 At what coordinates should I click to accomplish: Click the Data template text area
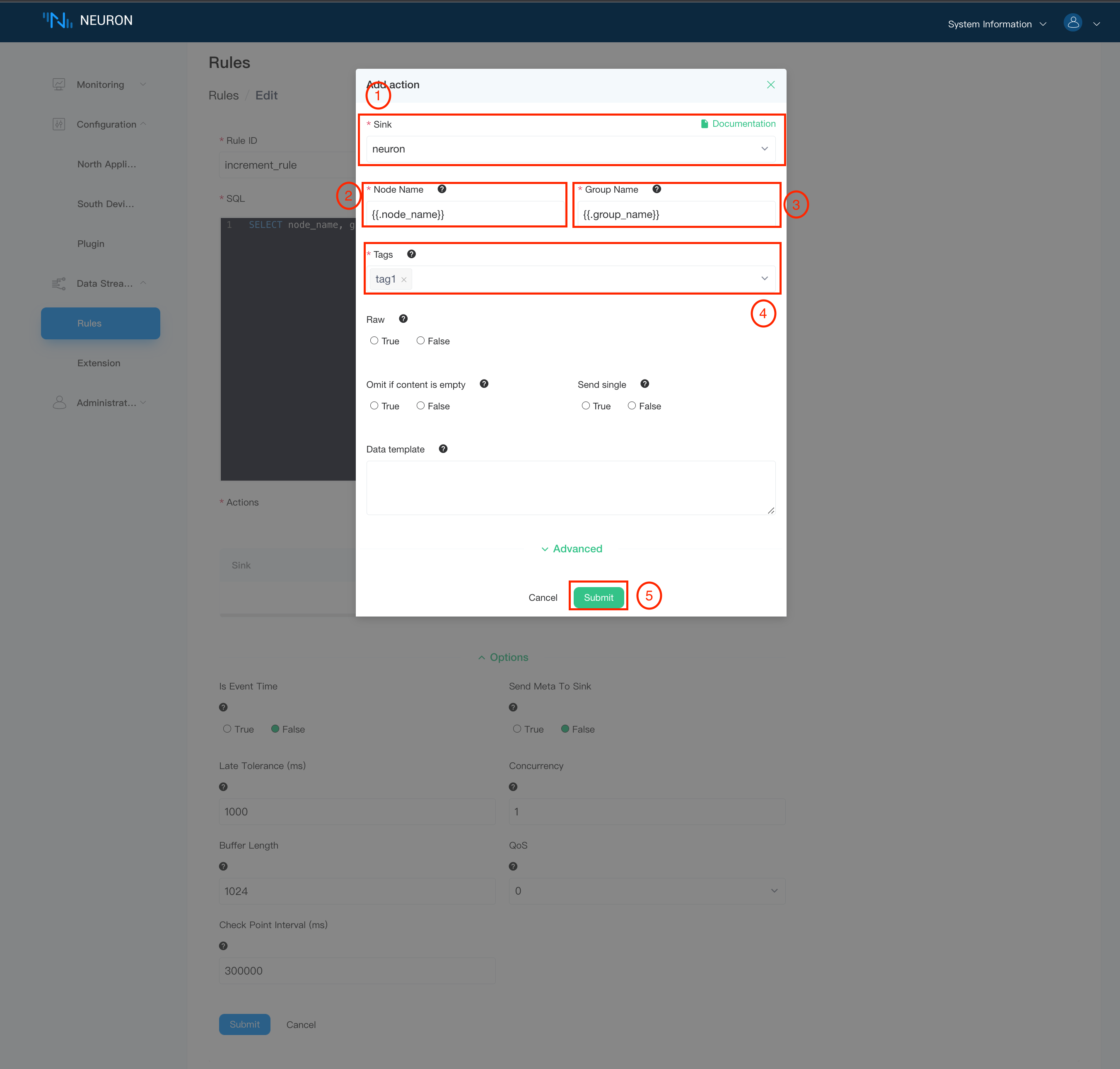click(571, 488)
